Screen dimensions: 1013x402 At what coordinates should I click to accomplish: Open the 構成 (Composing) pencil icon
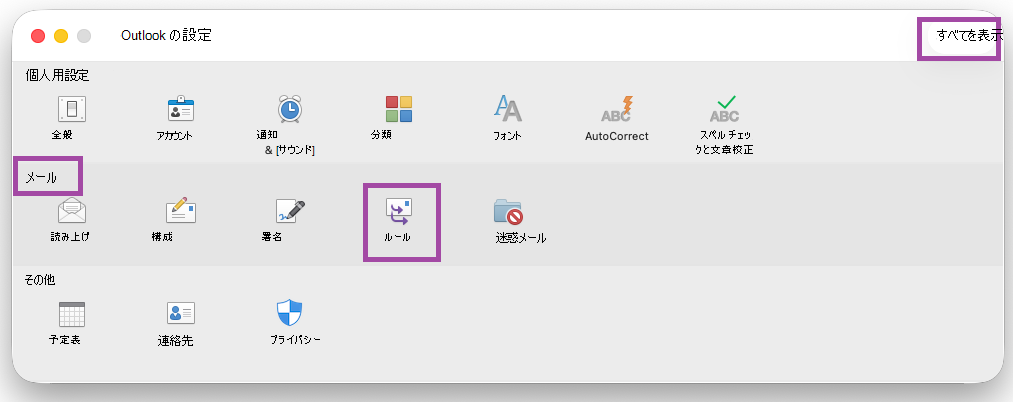tap(181, 210)
